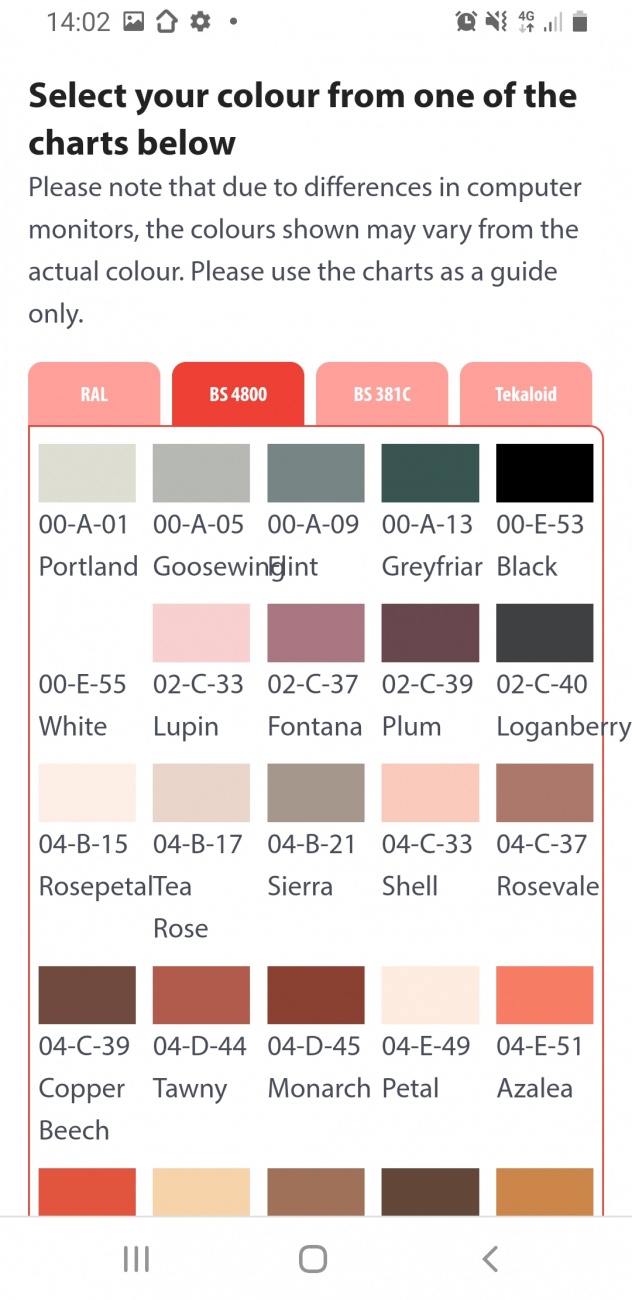Pick the 04-D-45 Monarch swatch
The width and height of the screenshot is (632, 1300).
pos(316,995)
